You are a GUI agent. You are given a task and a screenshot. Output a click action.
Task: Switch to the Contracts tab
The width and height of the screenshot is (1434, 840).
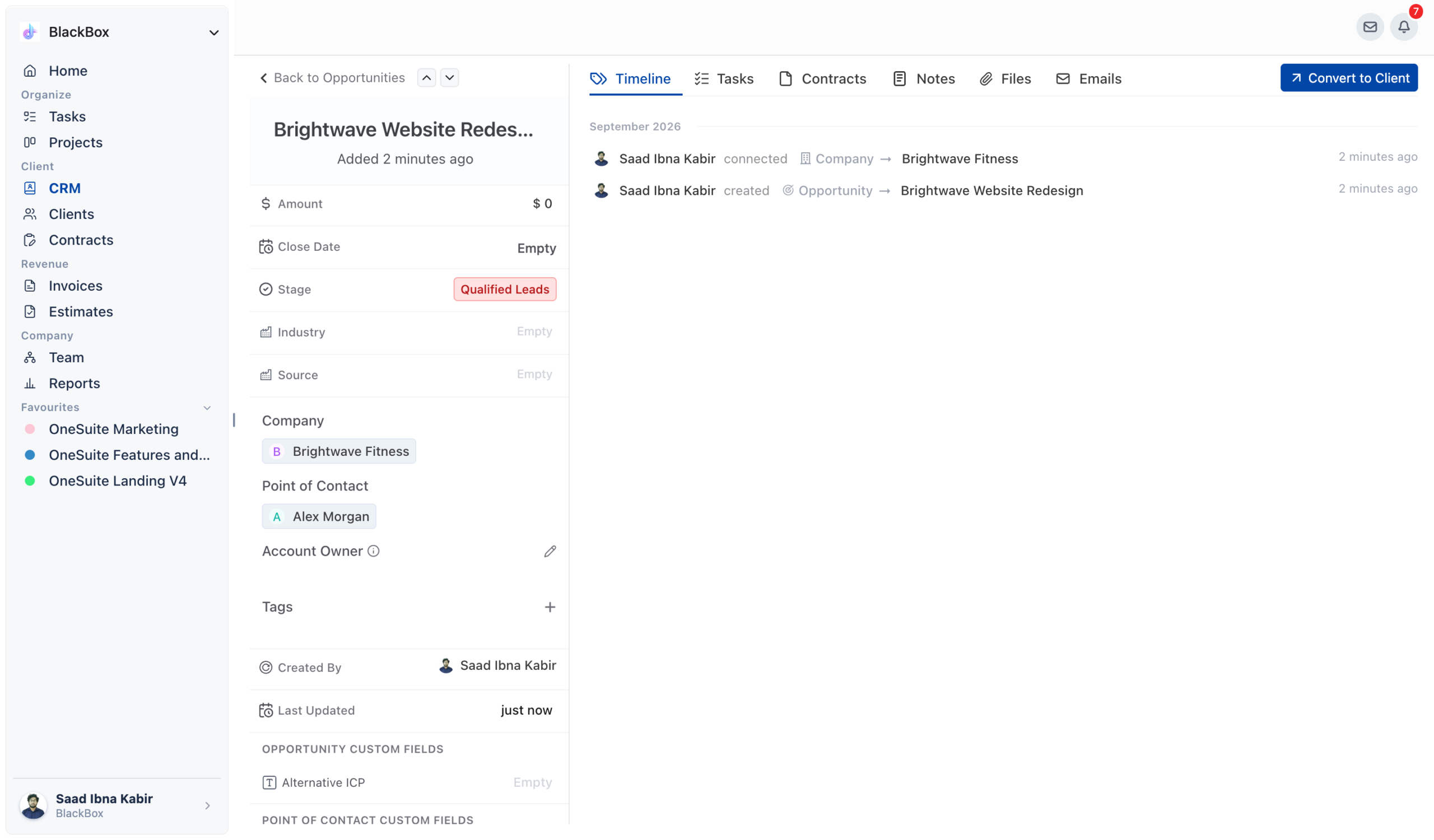click(x=822, y=78)
